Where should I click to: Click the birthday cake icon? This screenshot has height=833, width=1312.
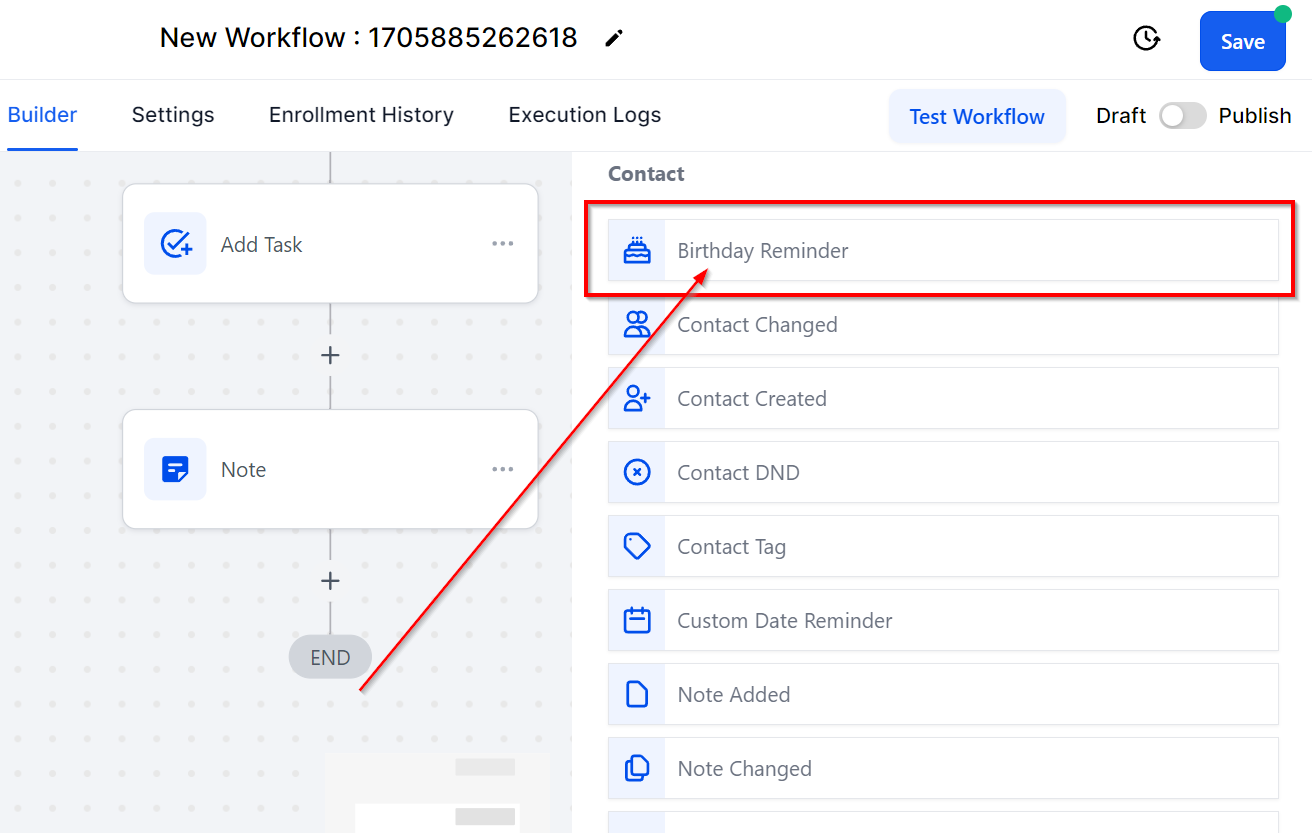coord(637,250)
